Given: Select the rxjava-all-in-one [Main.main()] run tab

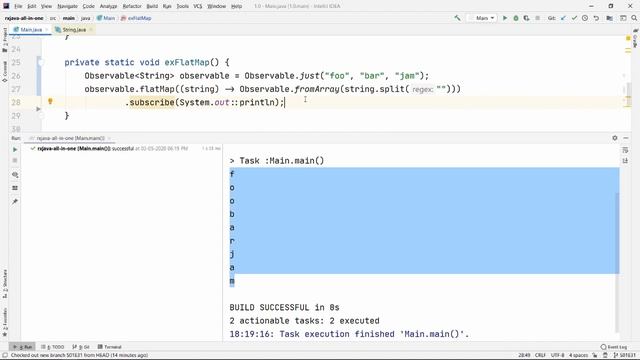Looking at the screenshot, I should tap(70, 138).
